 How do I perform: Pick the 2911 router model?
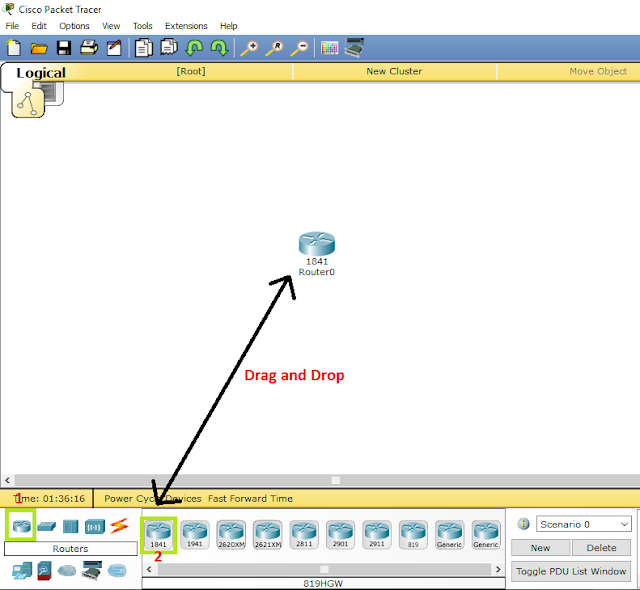coord(377,535)
